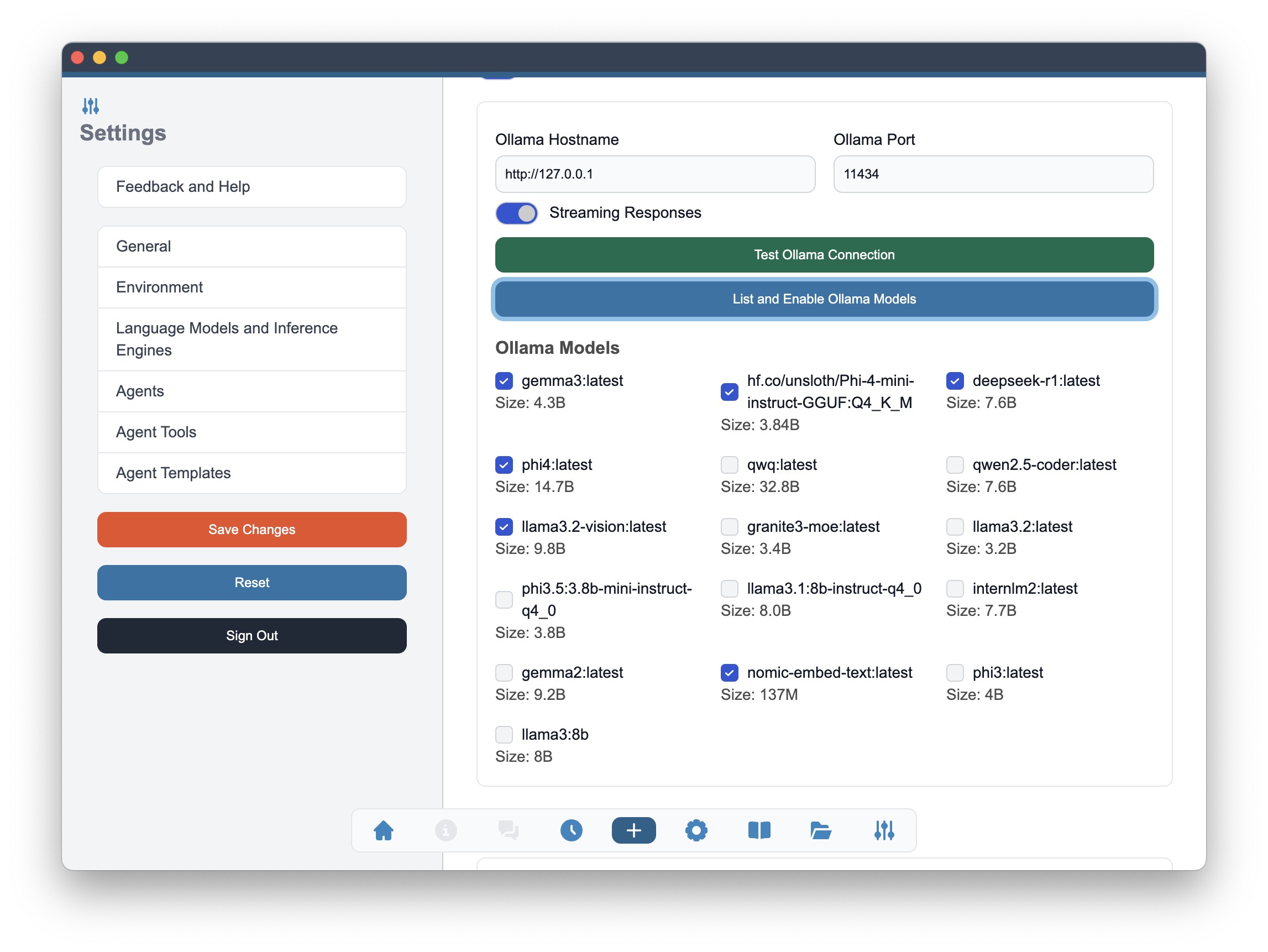Open Agent Templates settings
The width and height of the screenshot is (1268, 952).
point(251,473)
